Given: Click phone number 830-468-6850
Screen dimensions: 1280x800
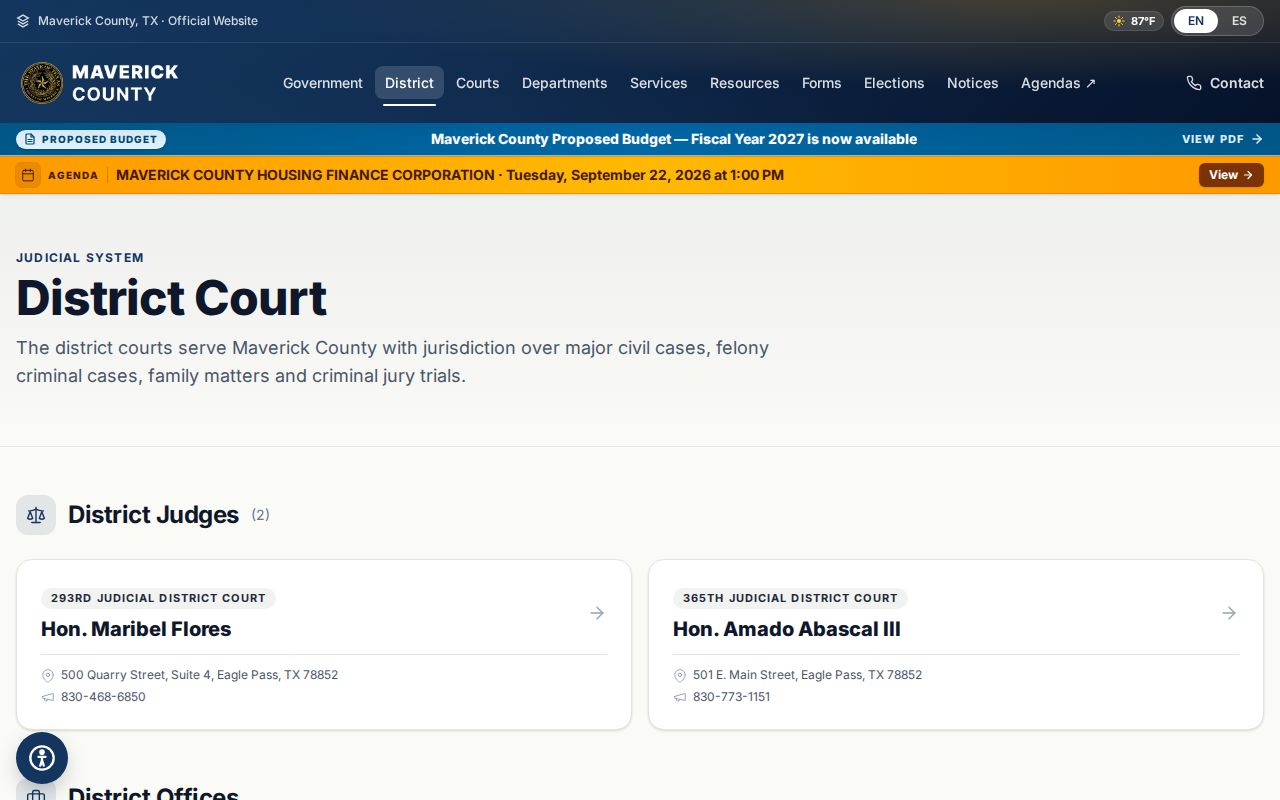Looking at the screenshot, I should pos(103,697).
